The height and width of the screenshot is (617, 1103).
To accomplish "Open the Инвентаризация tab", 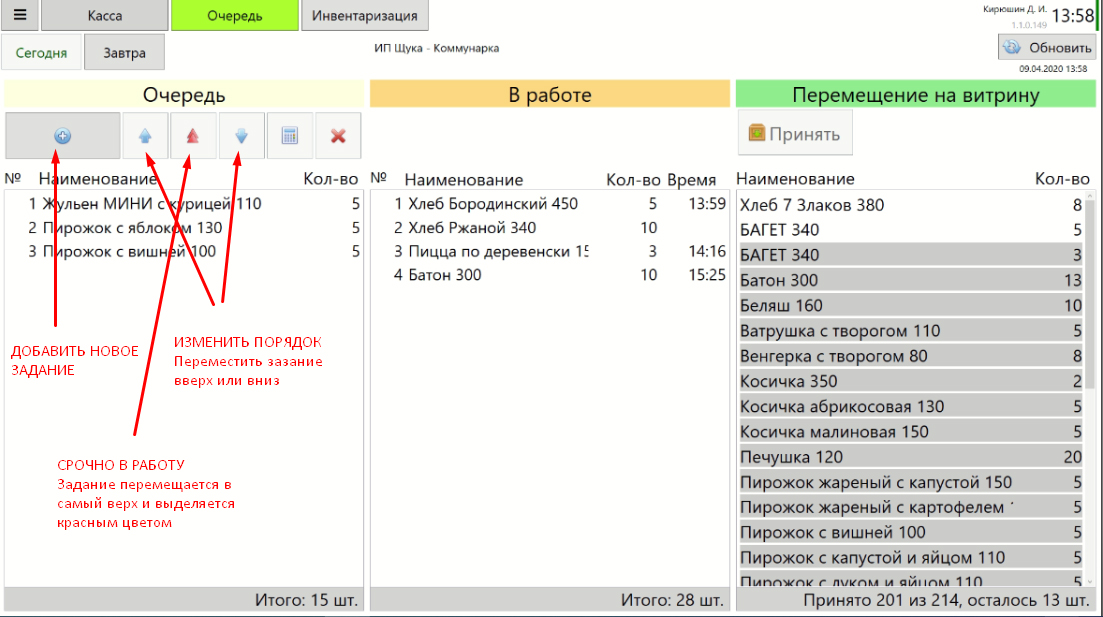I will tap(365, 16).
